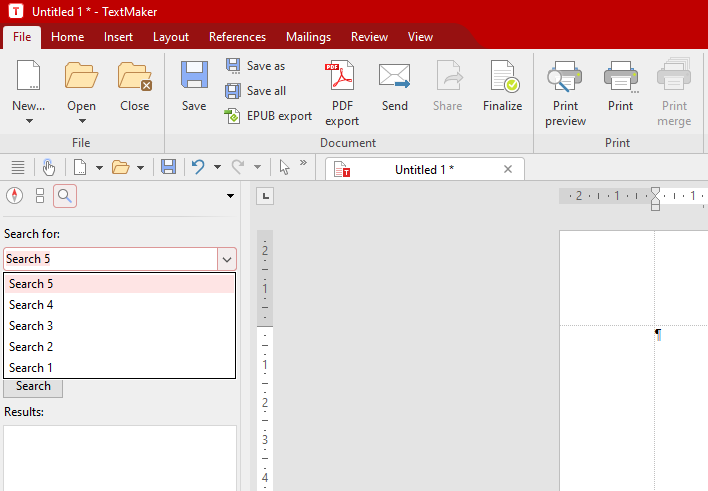This screenshot has height=491, width=708.
Task: Expand new document dropdown in quick toolbar
Action: (99, 168)
